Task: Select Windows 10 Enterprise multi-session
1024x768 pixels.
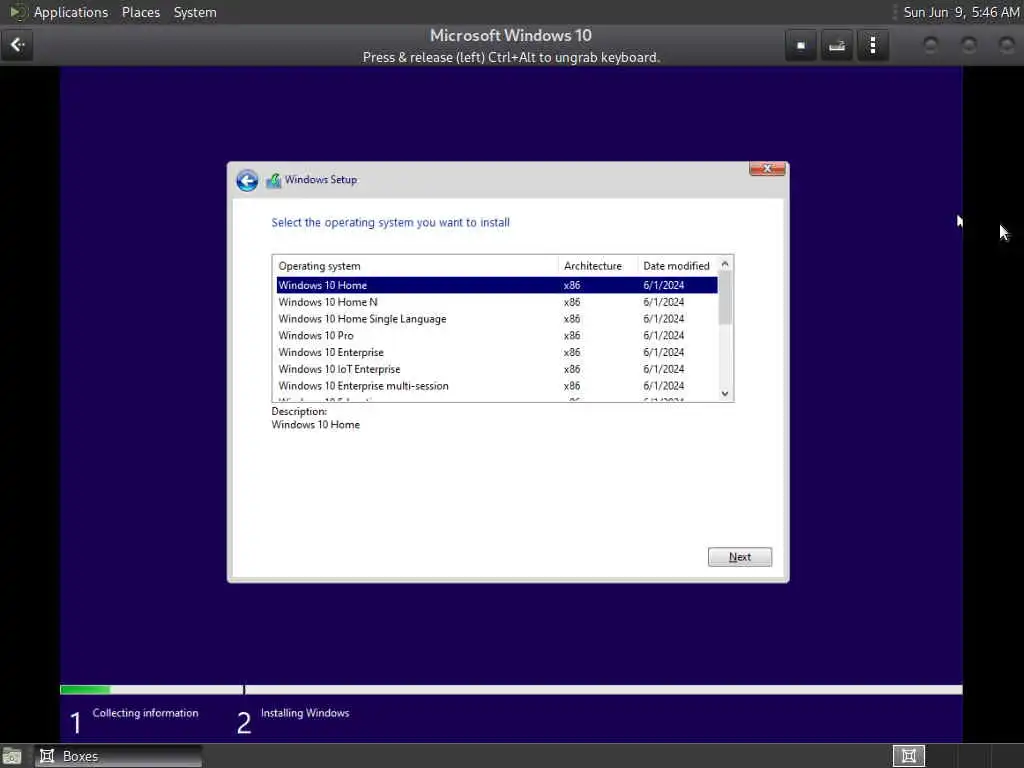Action: 496,386
